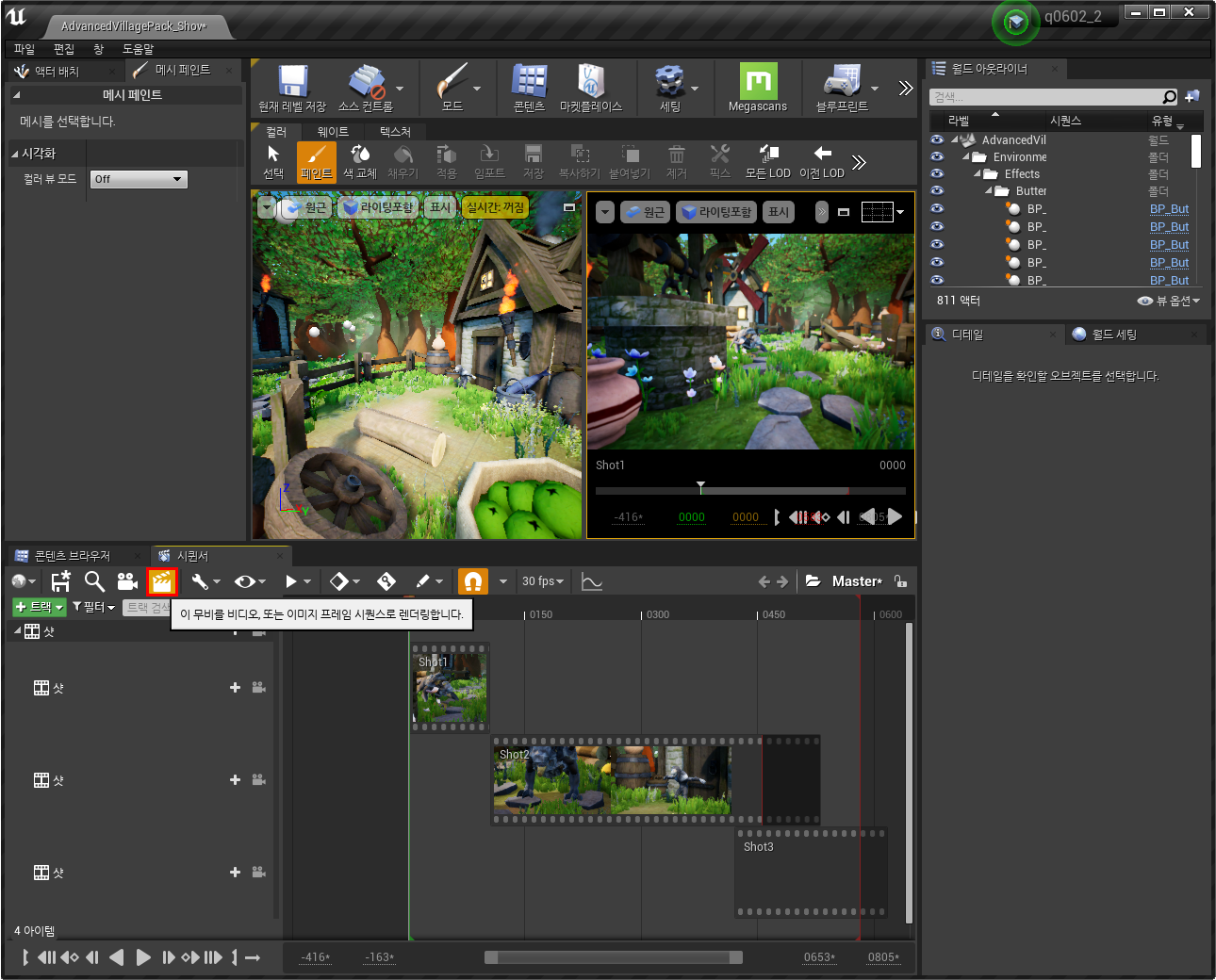Toggle Sequencer snapping magnet button
1216x980 pixels.
click(x=473, y=581)
